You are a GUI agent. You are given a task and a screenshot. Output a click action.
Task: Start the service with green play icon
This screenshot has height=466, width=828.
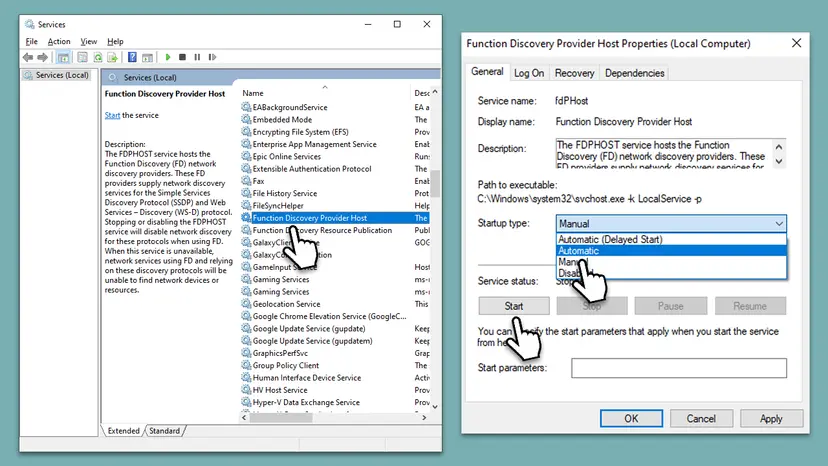[x=168, y=57]
